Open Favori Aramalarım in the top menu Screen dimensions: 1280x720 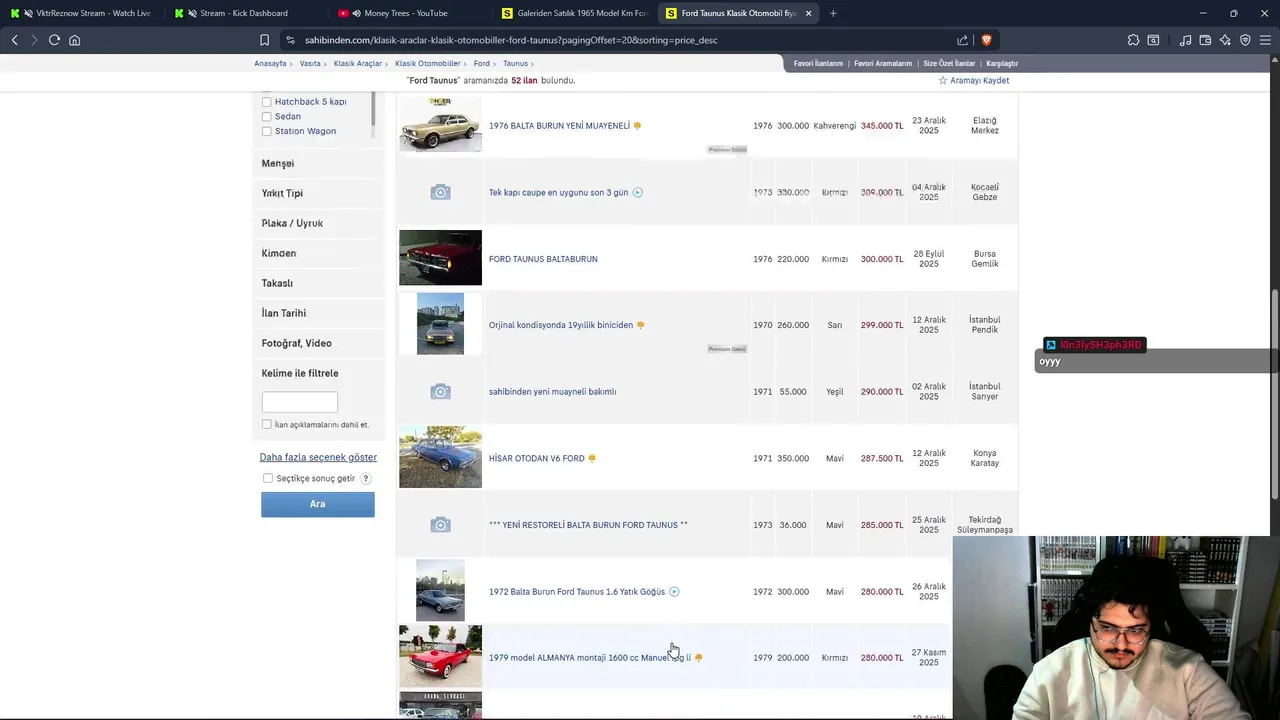coord(883,63)
